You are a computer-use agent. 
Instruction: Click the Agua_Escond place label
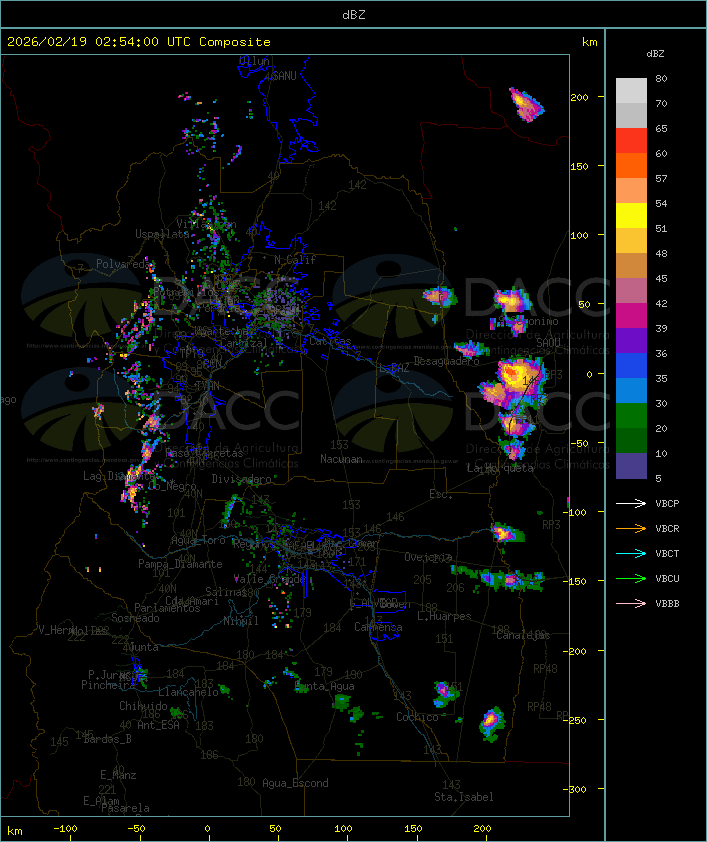[x=295, y=783]
